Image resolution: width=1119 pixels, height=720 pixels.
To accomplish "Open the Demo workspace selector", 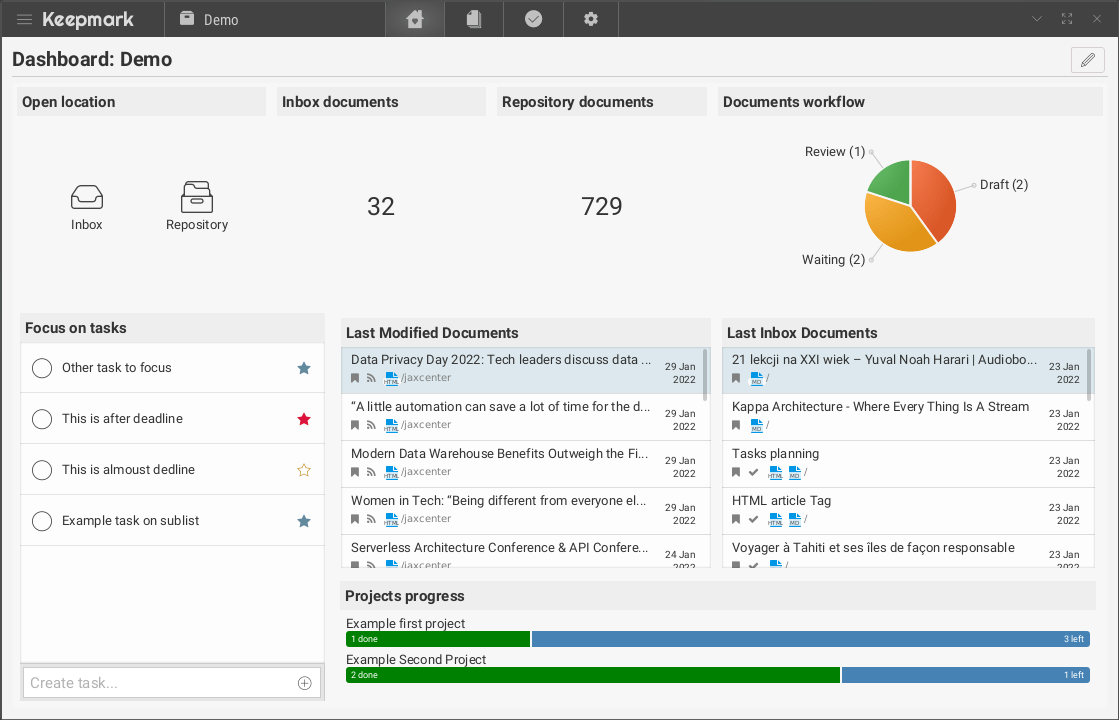I will pyautogui.click(x=210, y=19).
